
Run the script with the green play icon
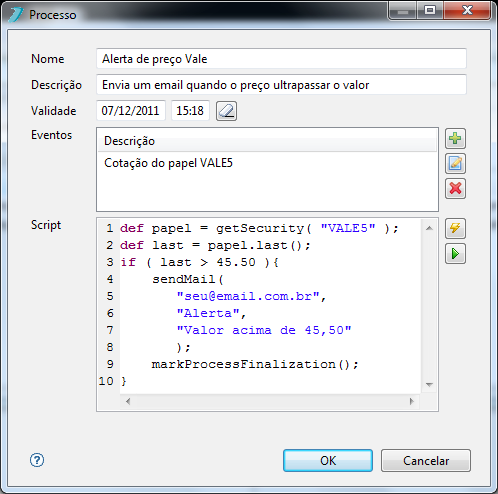pyautogui.click(x=455, y=254)
